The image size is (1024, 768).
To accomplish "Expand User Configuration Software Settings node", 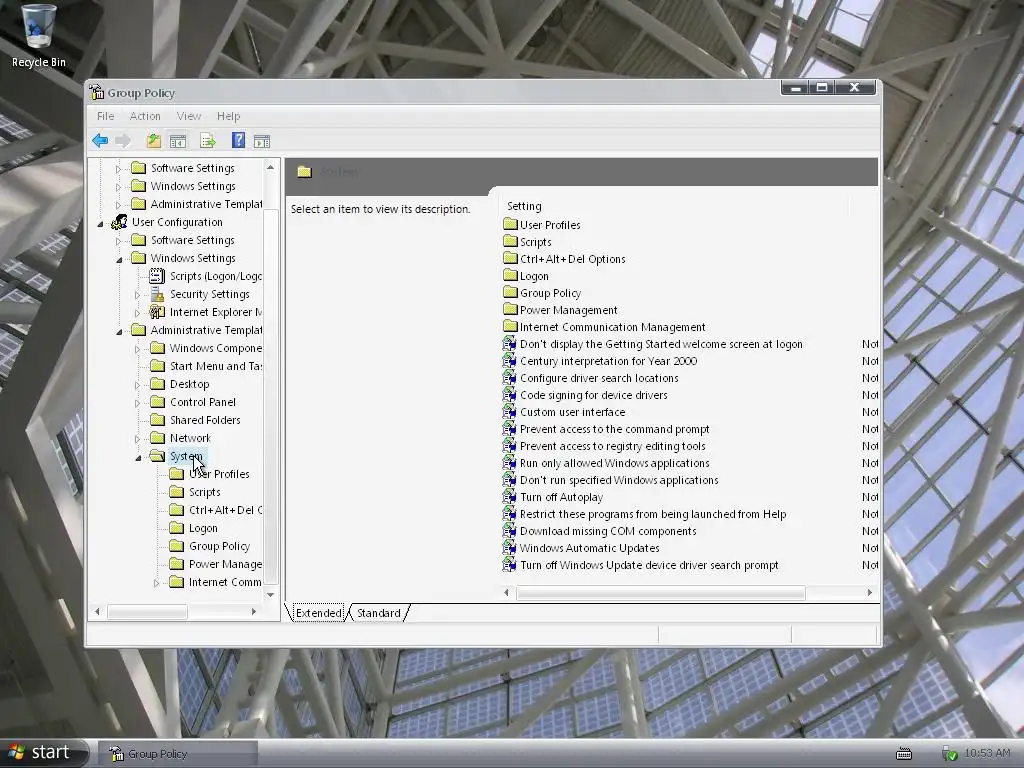I will 118,241.
